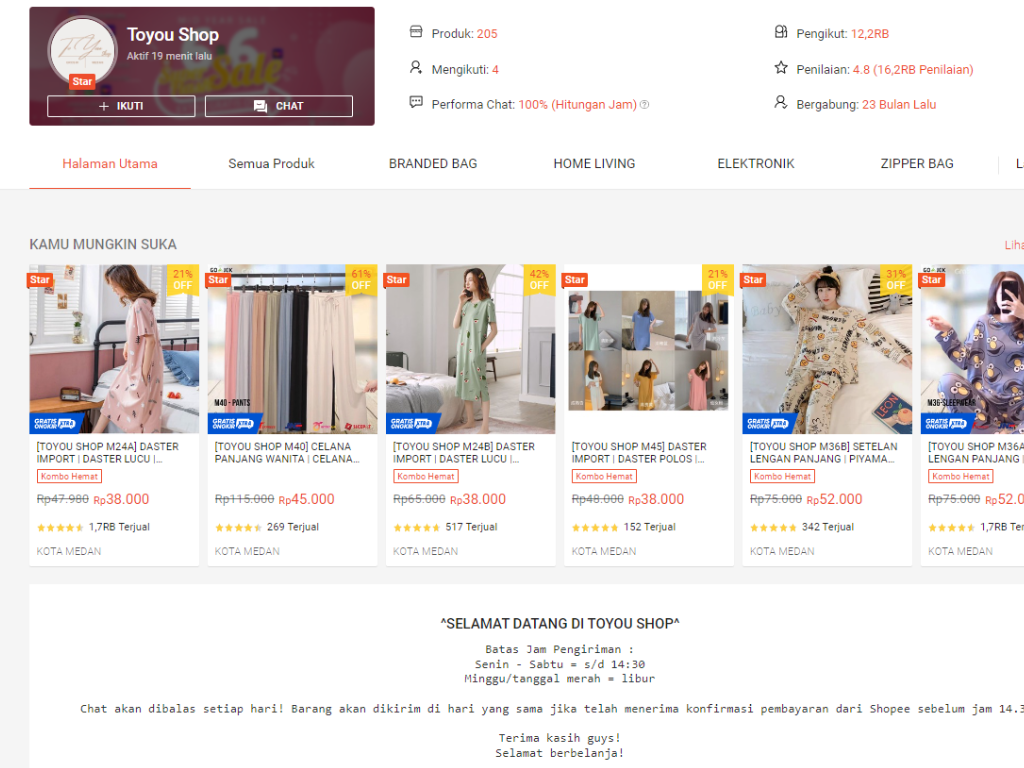Viewport: 1024px width, 768px height.
Task: Open the M45 daster polos collage image
Action: coord(649,349)
